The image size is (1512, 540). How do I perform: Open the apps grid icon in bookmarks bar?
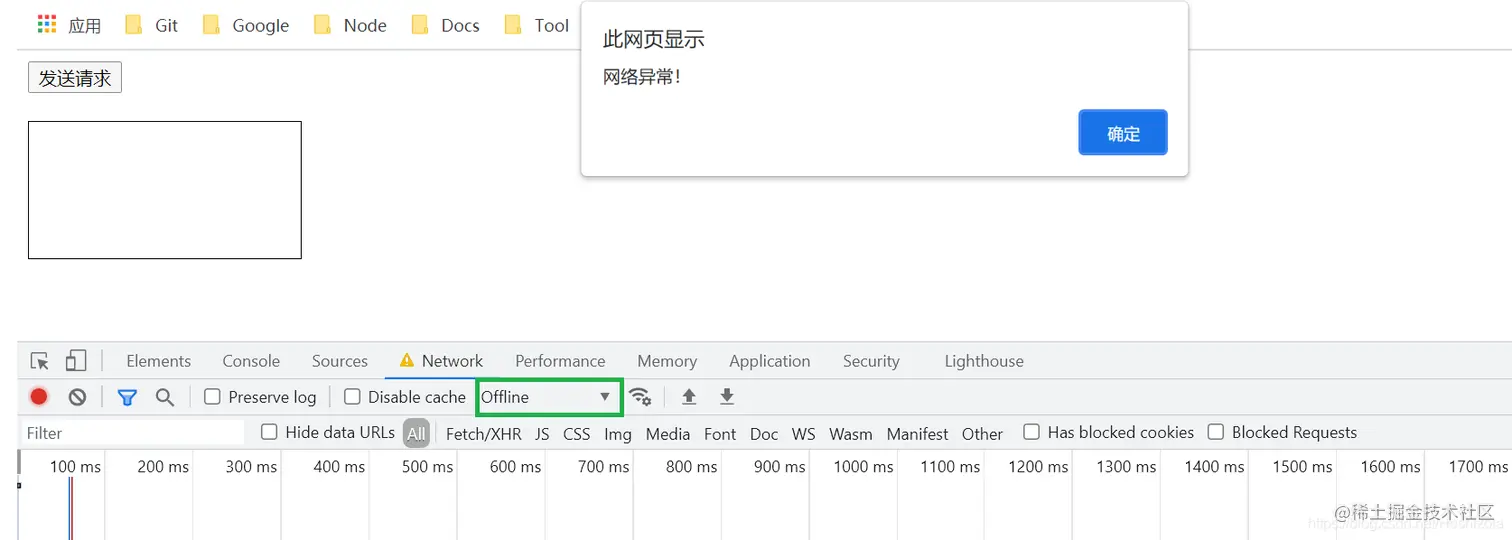46,25
